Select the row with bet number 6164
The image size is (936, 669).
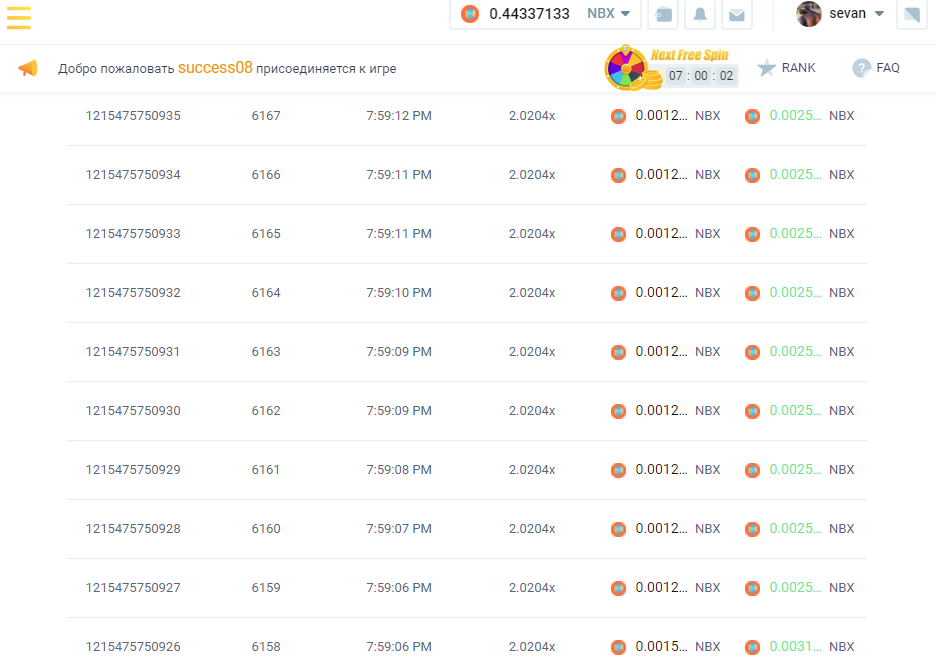click(266, 293)
